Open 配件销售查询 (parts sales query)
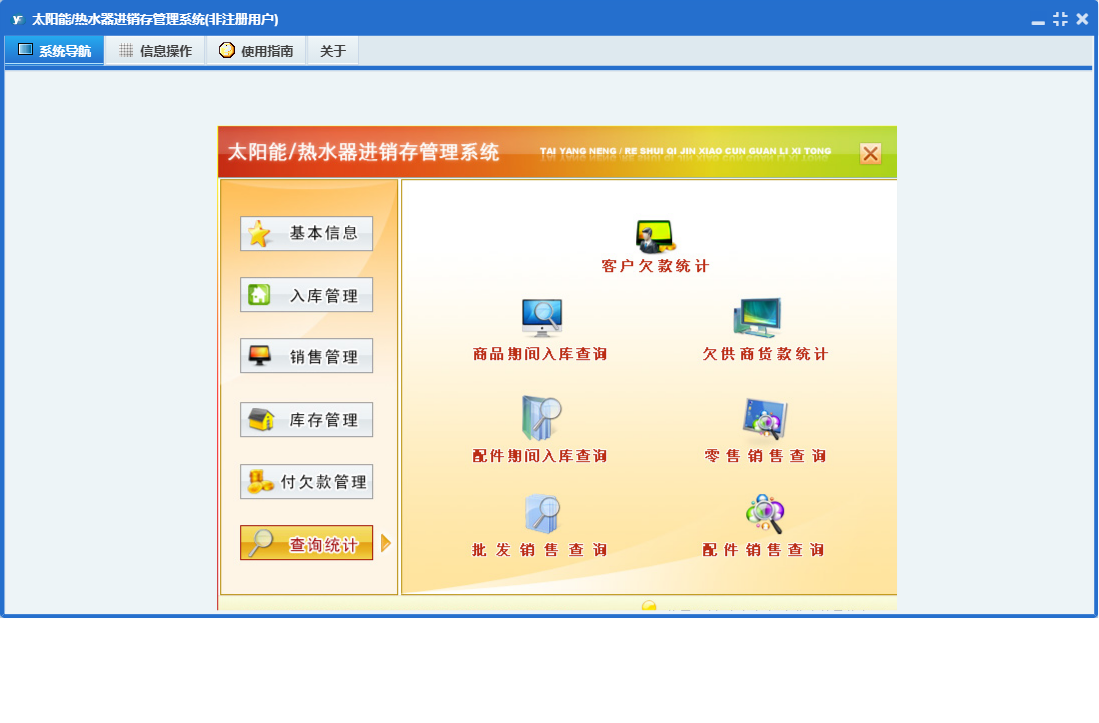 tap(762, 512)
